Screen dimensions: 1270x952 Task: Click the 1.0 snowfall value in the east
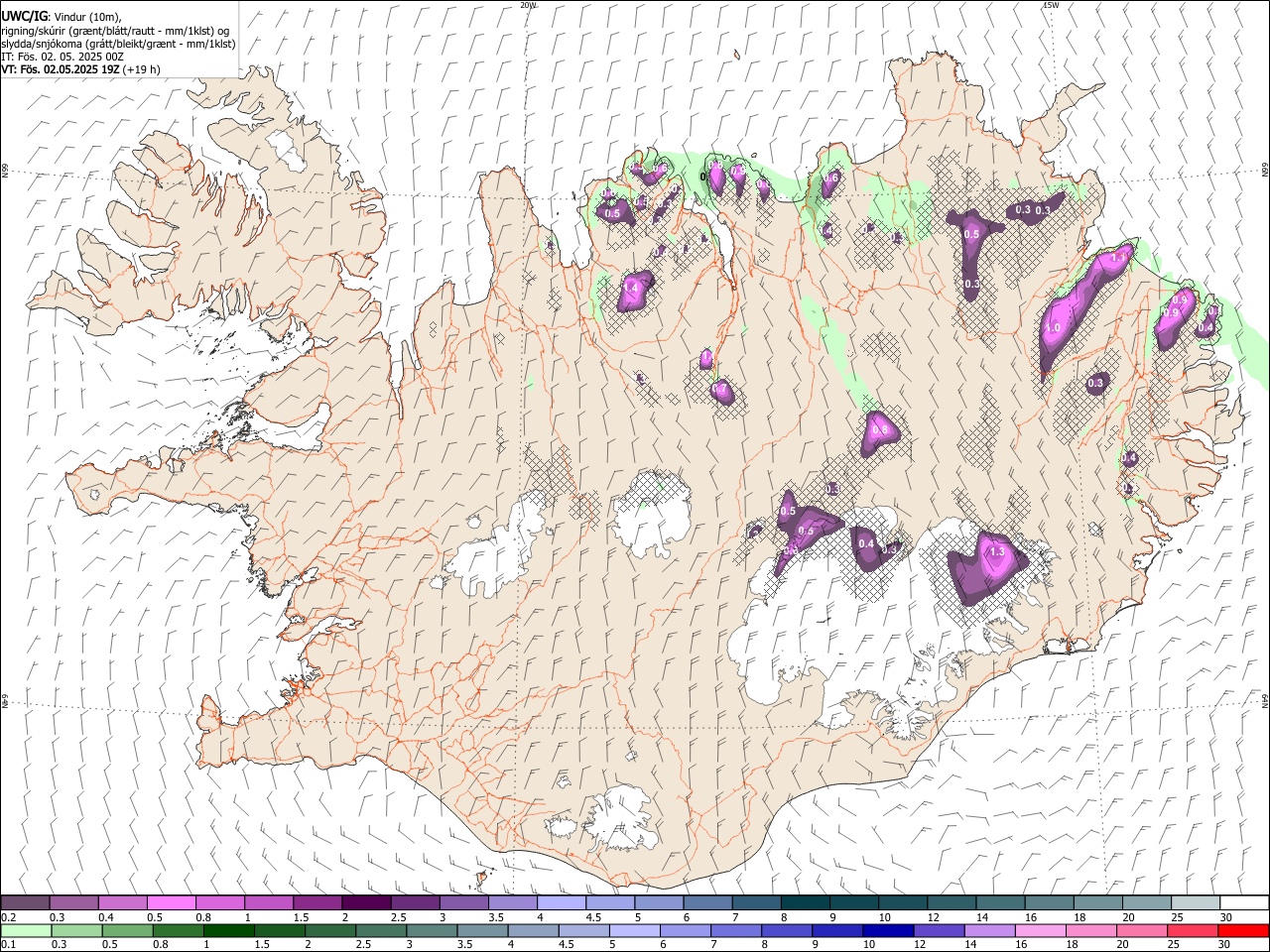coord(1053,327)
